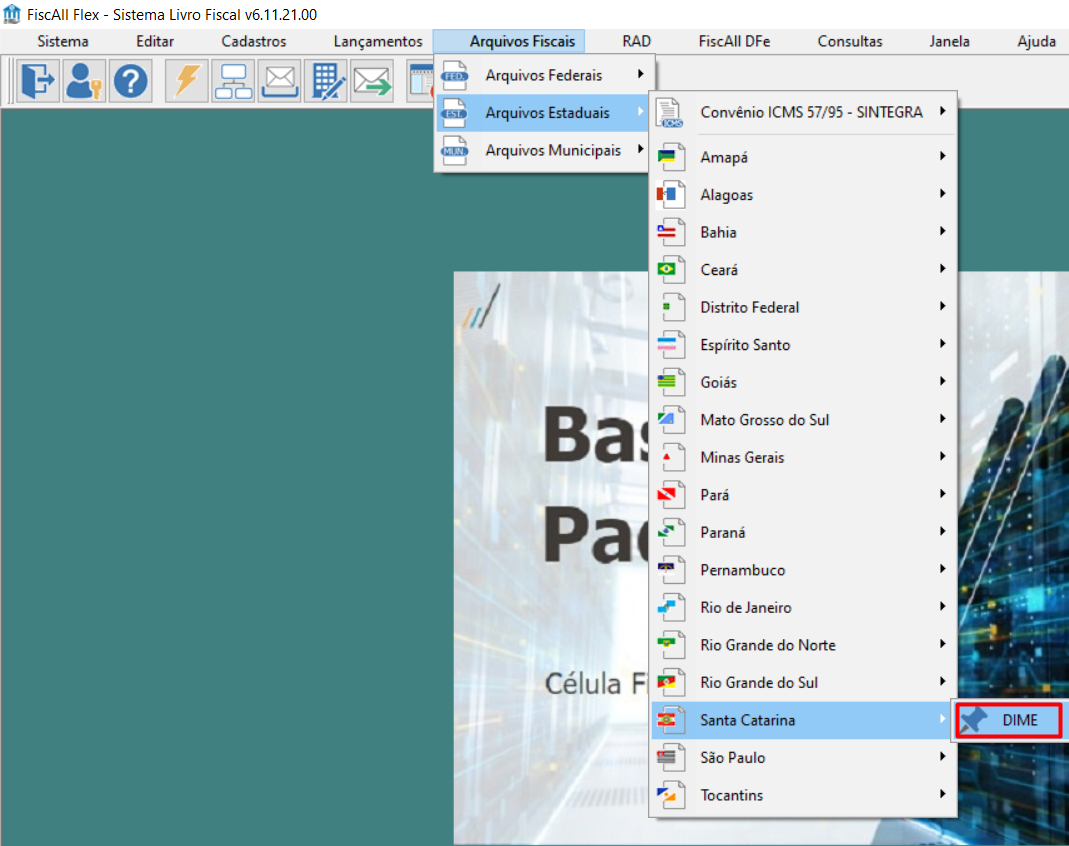1069x846 pixels.
Task: Click the SINTEGRA ICMS document icon
Action: coord(670,112)
